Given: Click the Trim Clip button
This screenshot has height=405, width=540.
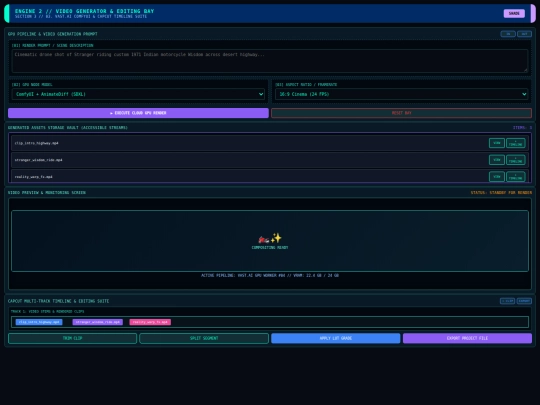Looking at the screenshot, I should [72, 338].
